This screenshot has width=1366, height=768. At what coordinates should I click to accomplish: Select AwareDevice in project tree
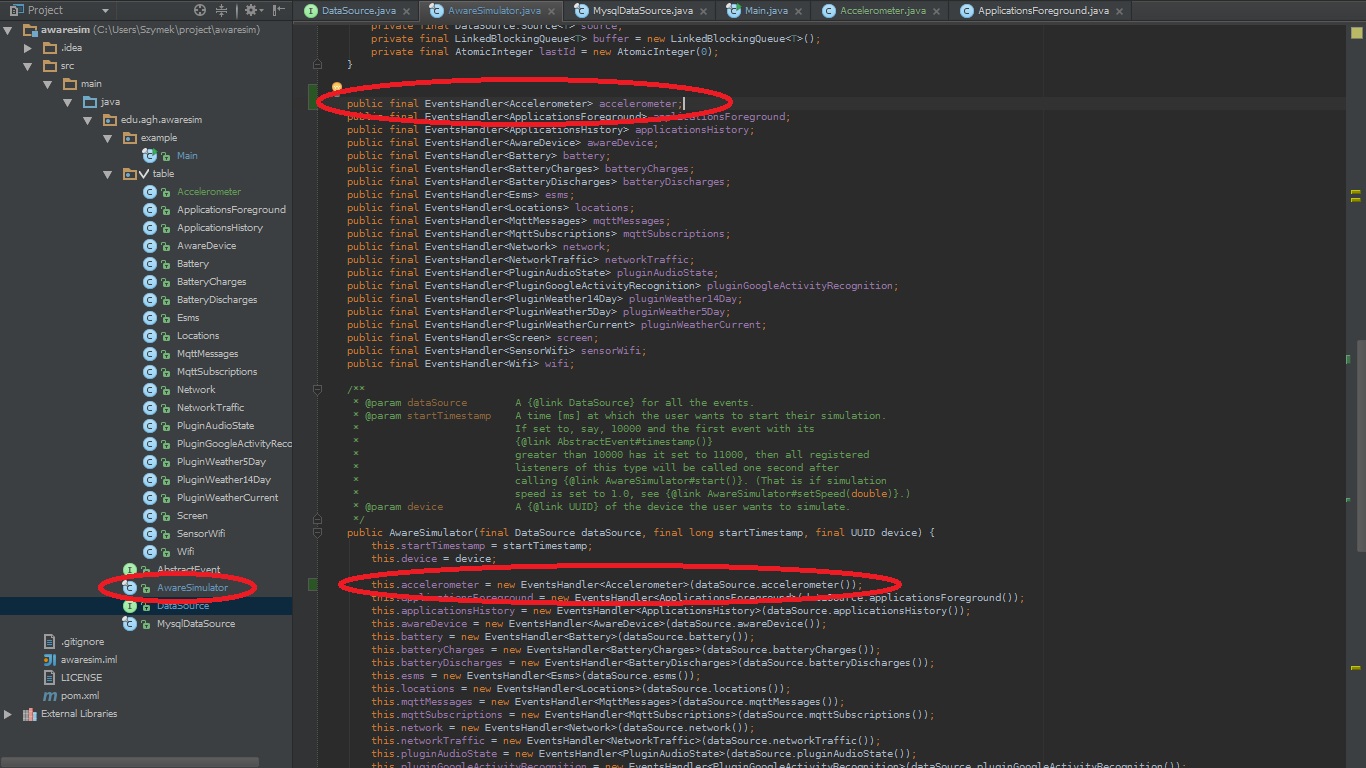click(x=207, y=246)
